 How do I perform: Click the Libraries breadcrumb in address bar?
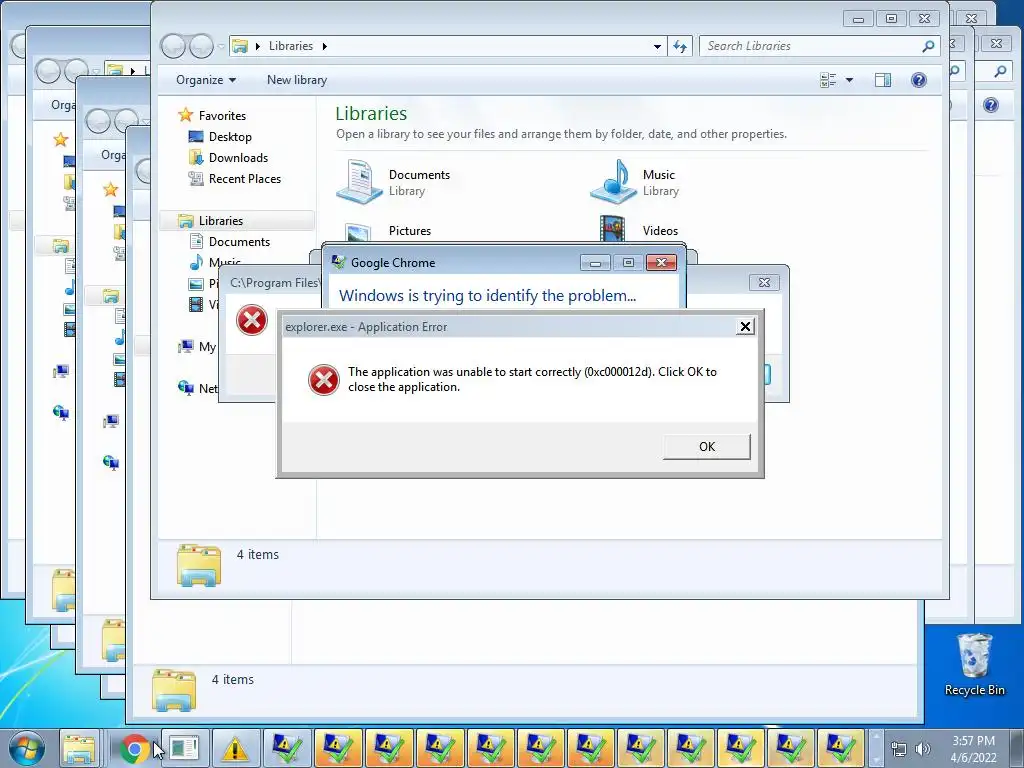point(291,46)
